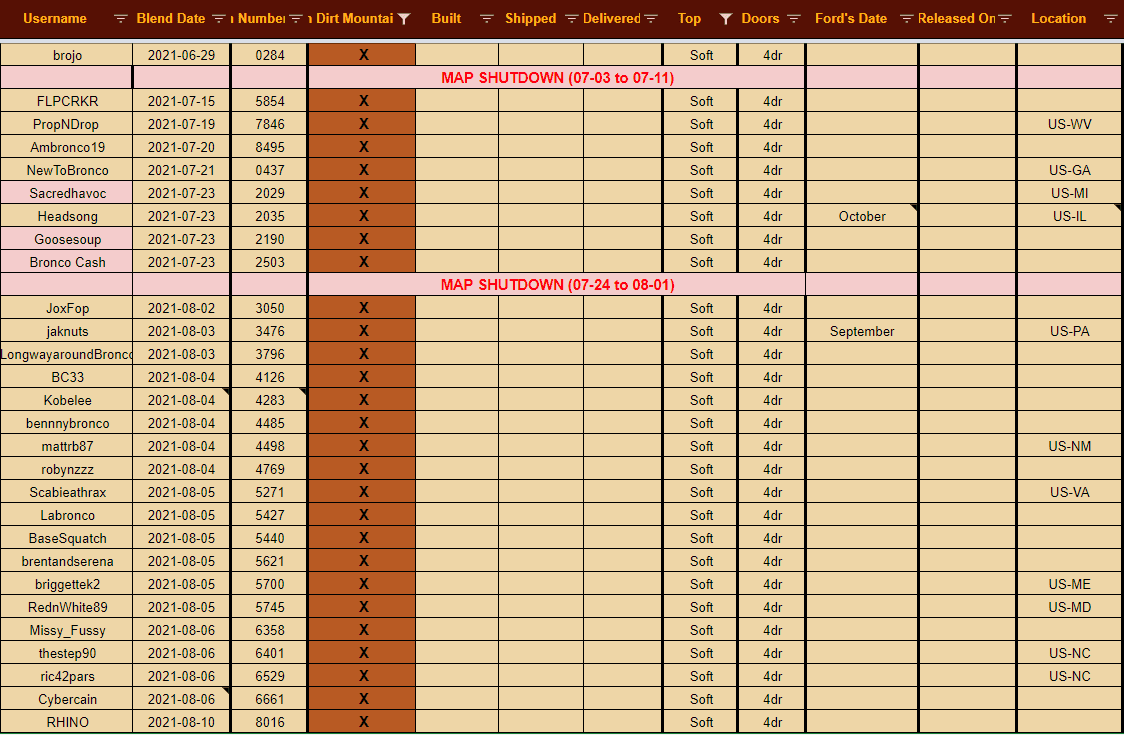This screenshot has height=735, width=1124.
Task: Open the Doors column filter icon
Action: pyautogui.click(x=794, y=19)
